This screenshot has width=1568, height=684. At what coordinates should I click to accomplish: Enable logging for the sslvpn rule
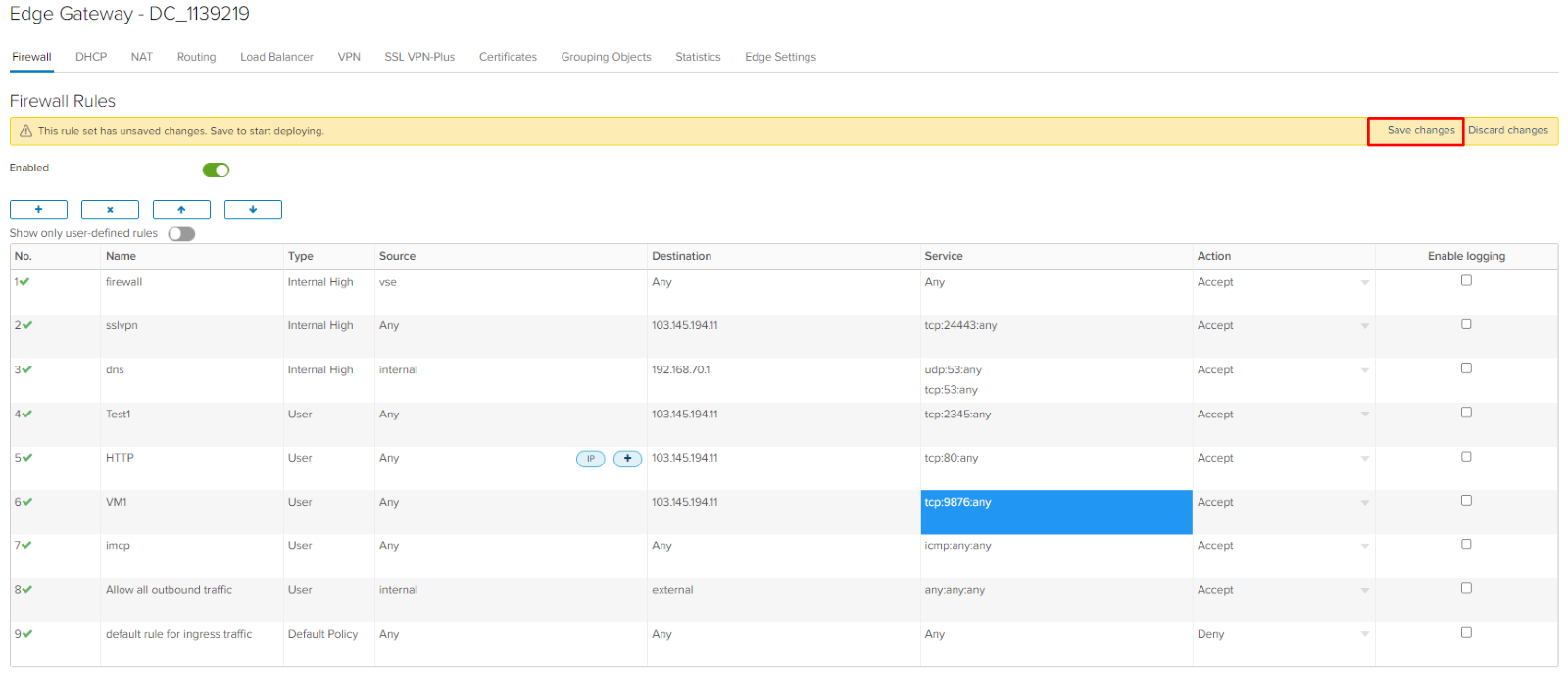(1466, 324)
